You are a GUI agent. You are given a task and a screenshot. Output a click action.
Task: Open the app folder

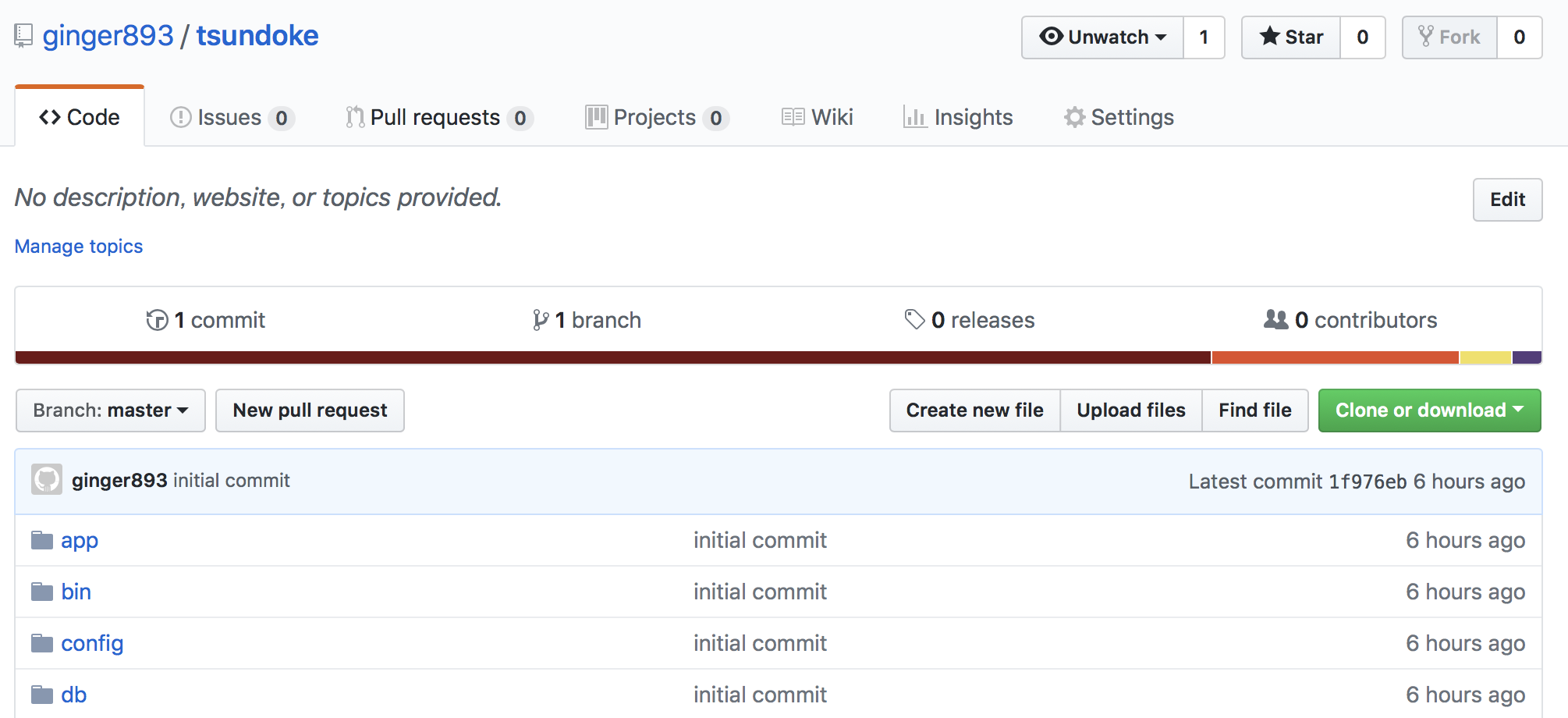(x=80, y=541)
